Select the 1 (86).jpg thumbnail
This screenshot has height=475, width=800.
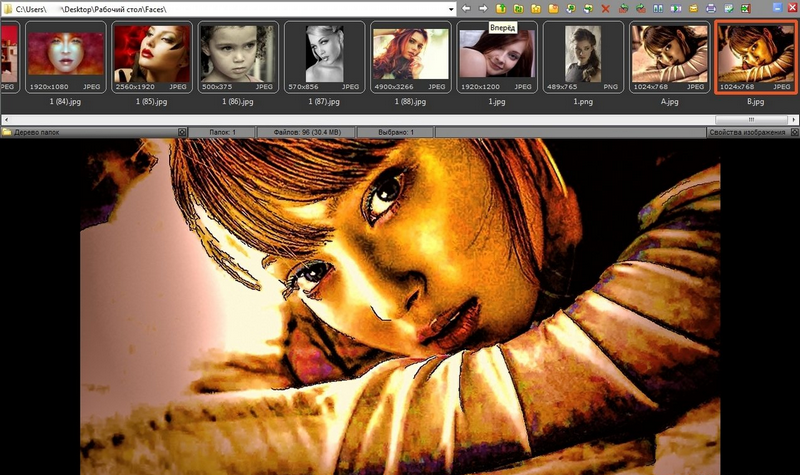click(238, 57)
